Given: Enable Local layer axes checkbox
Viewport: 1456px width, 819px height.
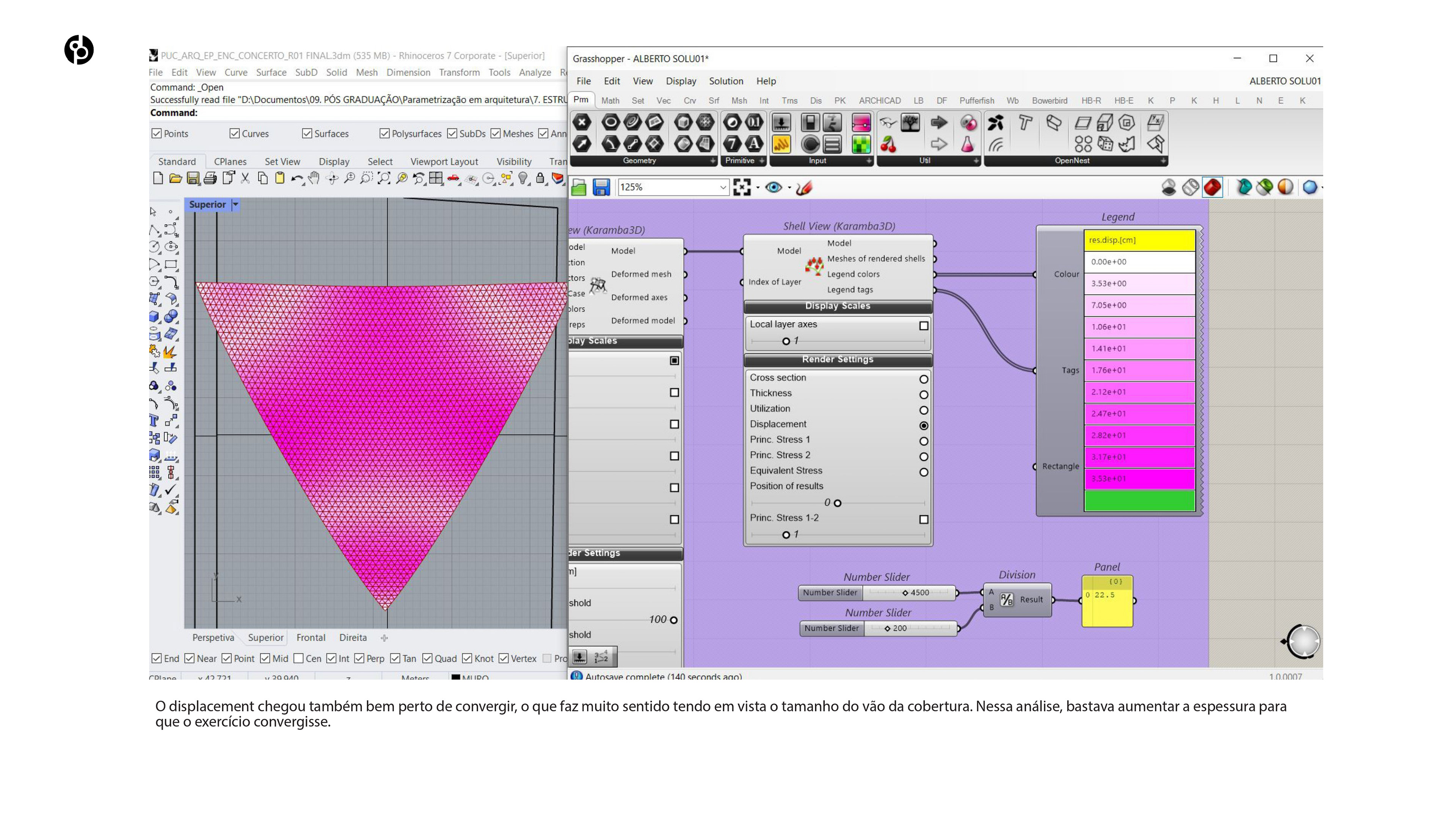Looking at the screenshot, I should pyautogui.click(x=923, y=326).
